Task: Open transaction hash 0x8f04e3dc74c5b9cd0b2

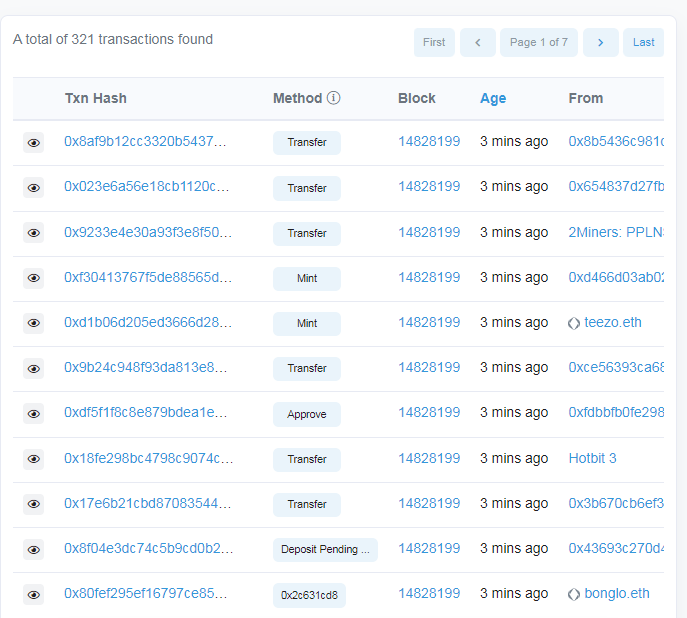Action: click(x=149, y=548)
